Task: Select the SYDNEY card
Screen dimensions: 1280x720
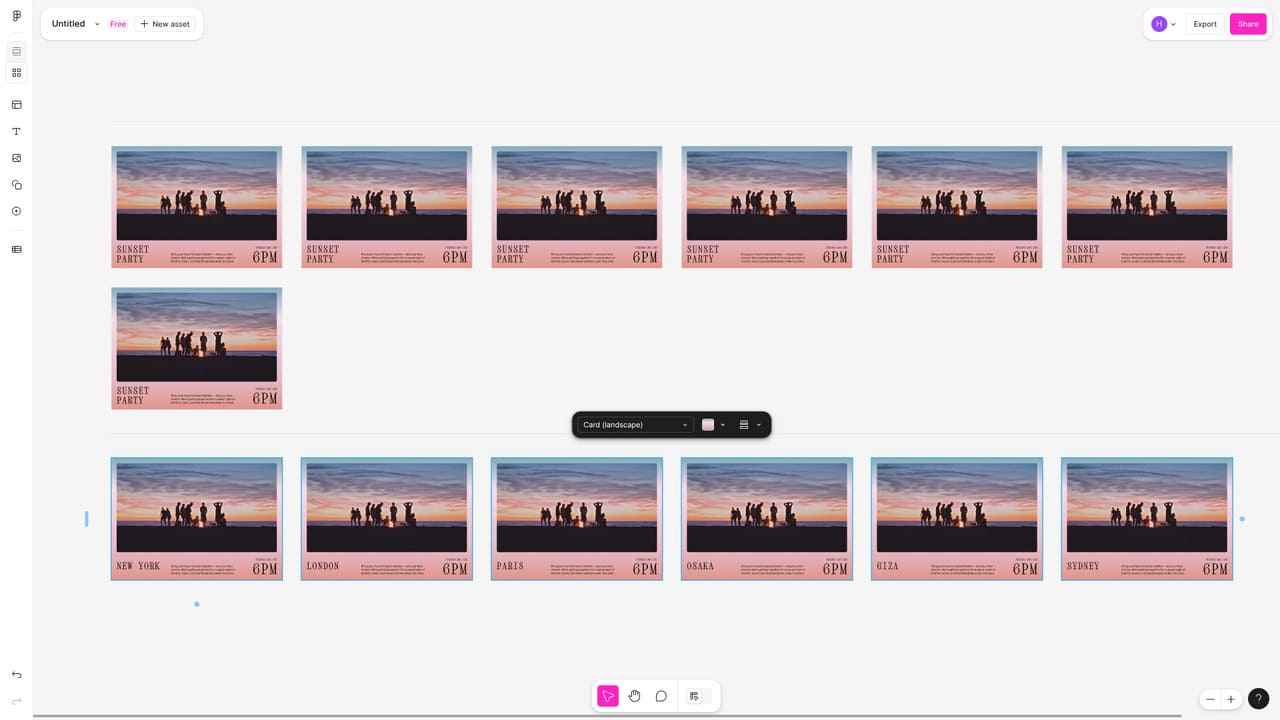Action: (x=1147, y=519)
